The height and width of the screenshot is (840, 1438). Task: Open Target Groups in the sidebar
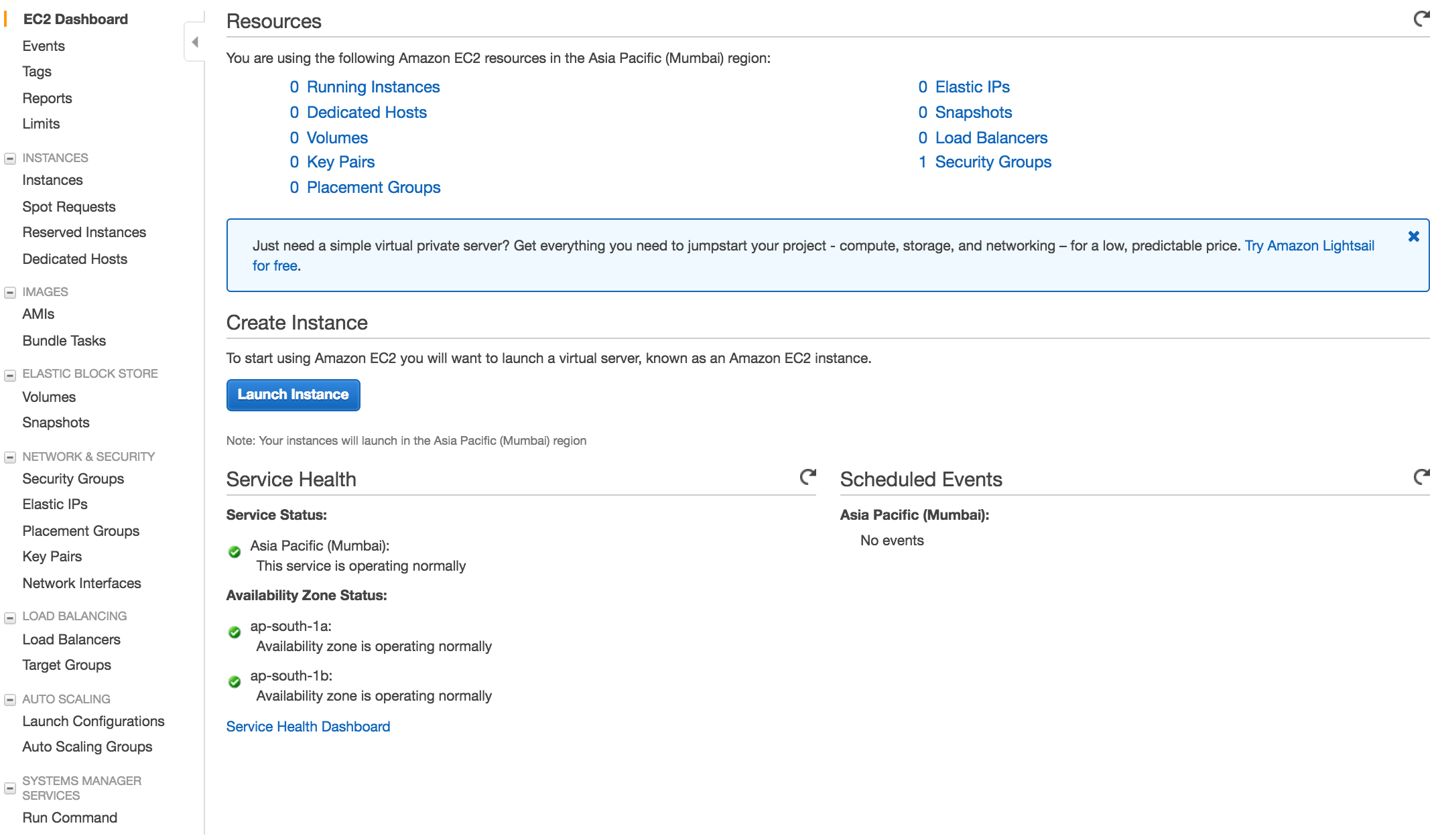[67, 665]
